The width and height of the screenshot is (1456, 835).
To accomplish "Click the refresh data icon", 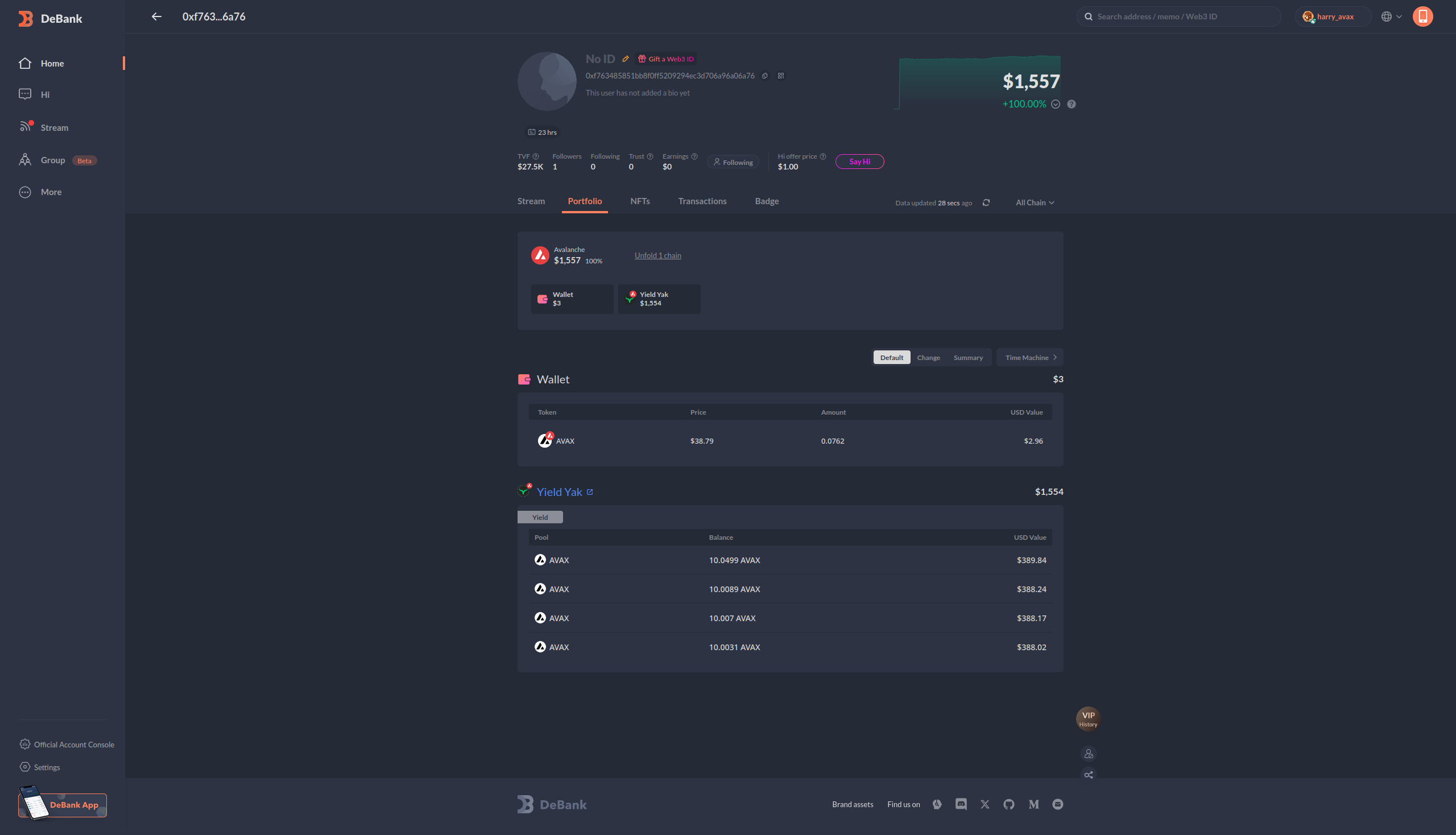I will [x=985, y=203].
